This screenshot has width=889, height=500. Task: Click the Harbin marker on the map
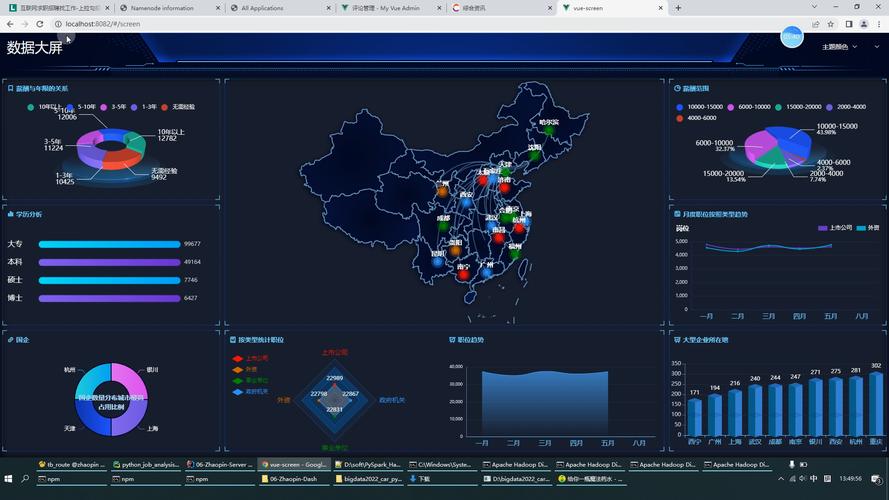tap(549, 131)
